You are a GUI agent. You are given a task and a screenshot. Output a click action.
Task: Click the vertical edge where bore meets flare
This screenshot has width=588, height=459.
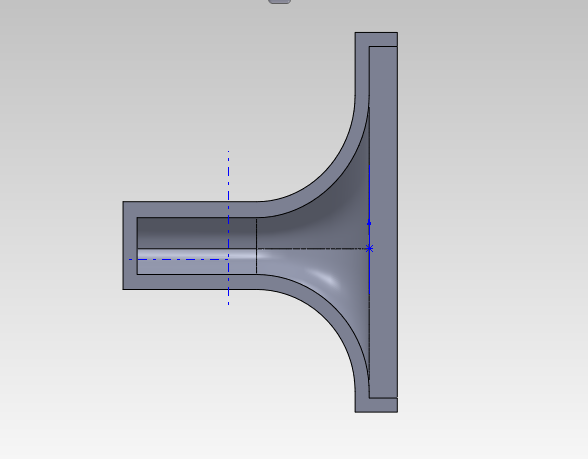256,246
